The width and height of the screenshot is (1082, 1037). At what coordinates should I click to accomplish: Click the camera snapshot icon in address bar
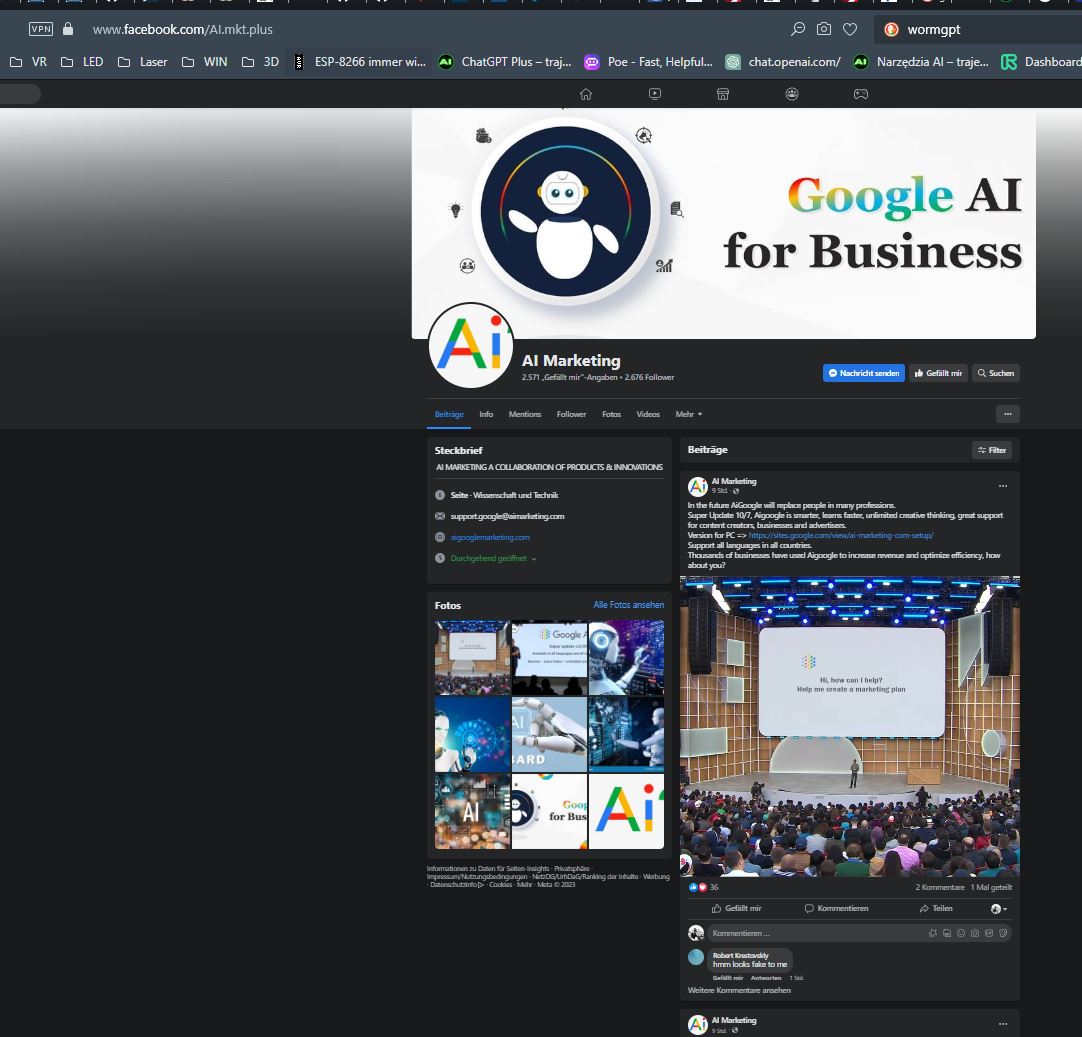coord(824,29)
